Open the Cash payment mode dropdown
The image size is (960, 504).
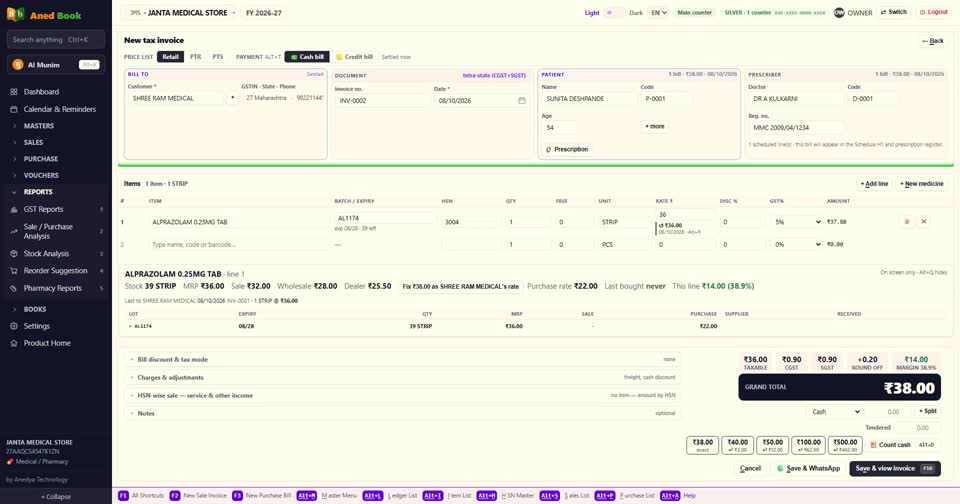pyautogui.click(x=835, y=412)
